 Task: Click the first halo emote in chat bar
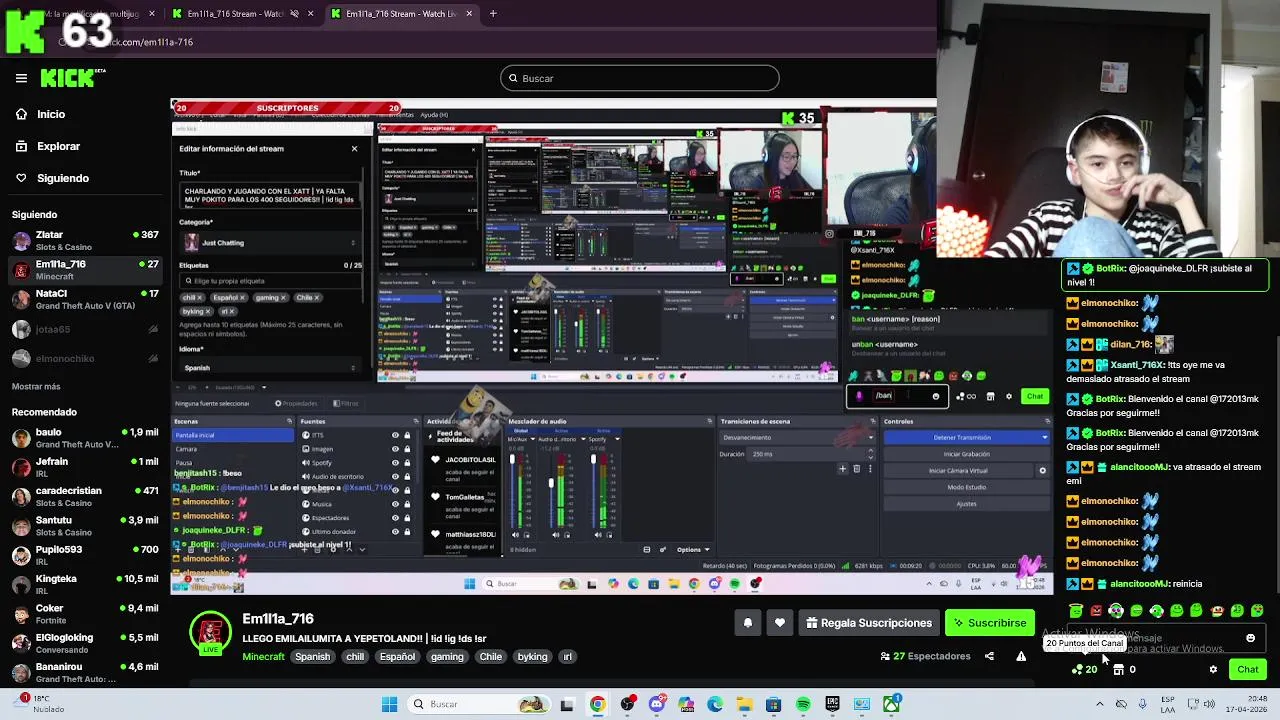1076,611
